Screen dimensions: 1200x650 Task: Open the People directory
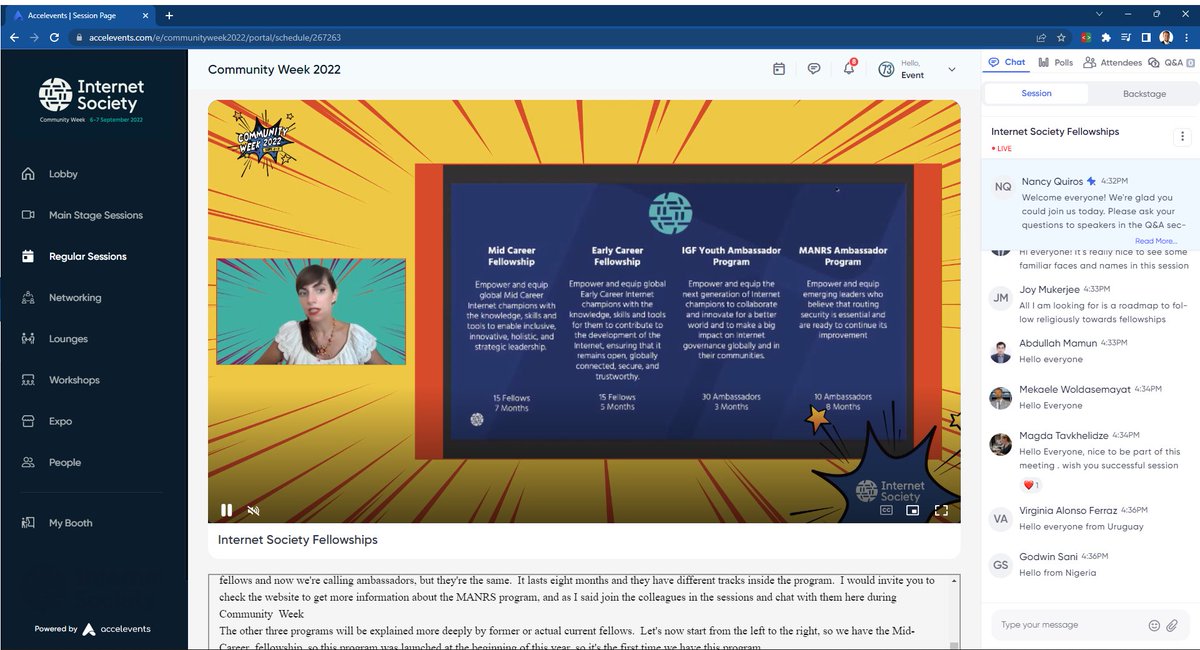(64, 462)
